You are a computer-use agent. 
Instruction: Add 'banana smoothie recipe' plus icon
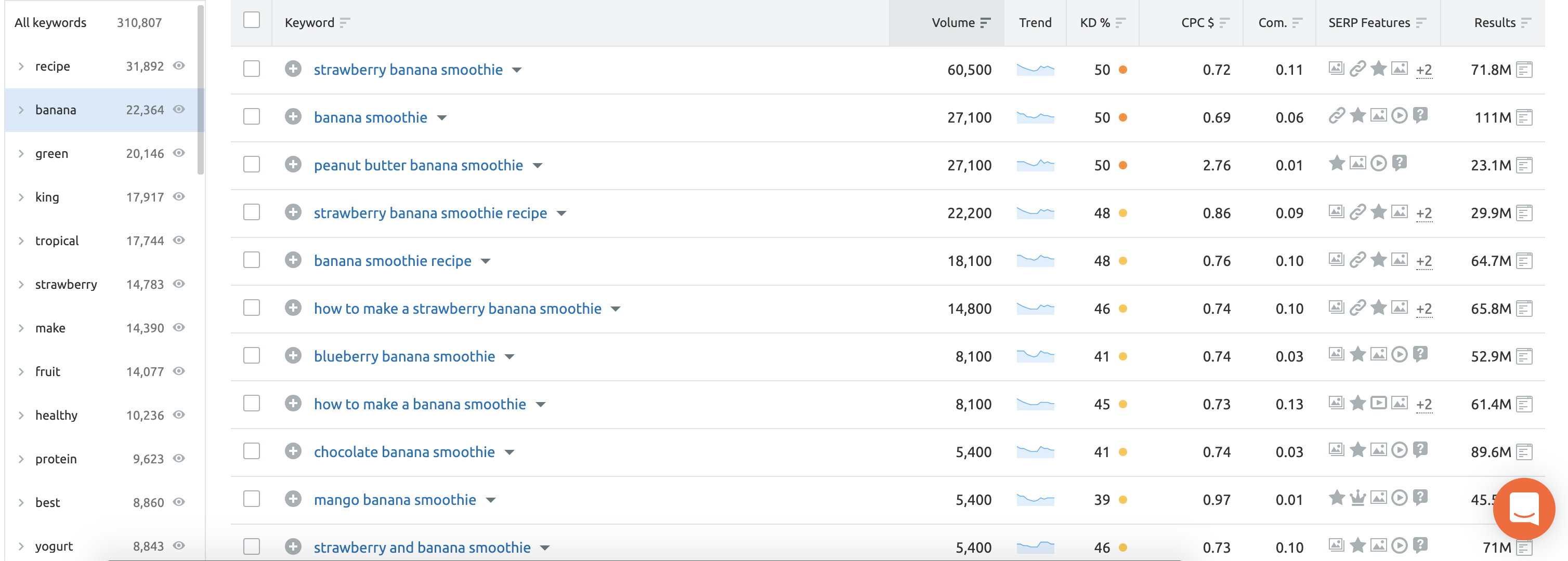coord(293,260)
